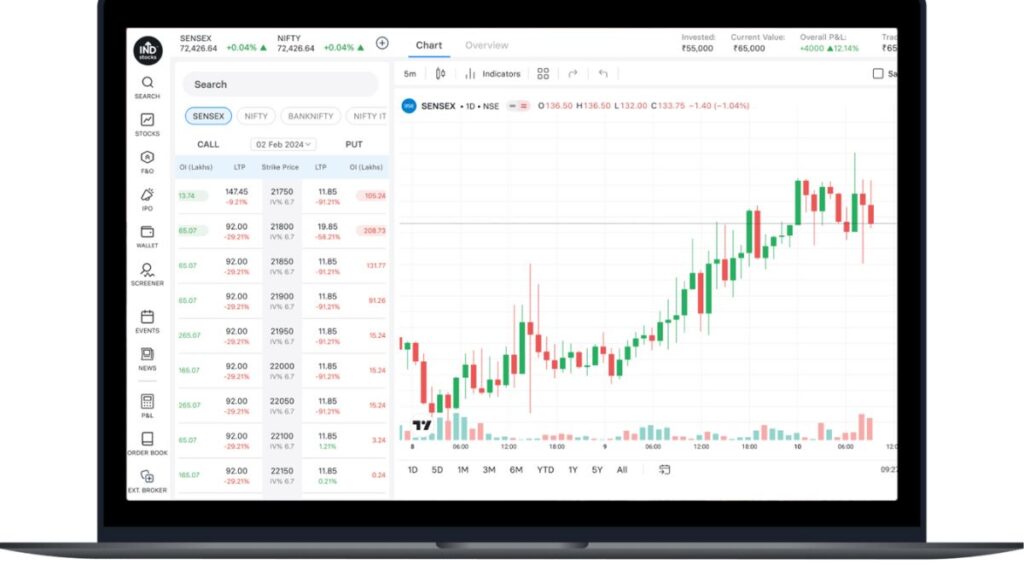Tick the checkbox at chart toolbar right
Image resolution: width=1024 pixels, height=570 pixels.
(x=878, y=74)
